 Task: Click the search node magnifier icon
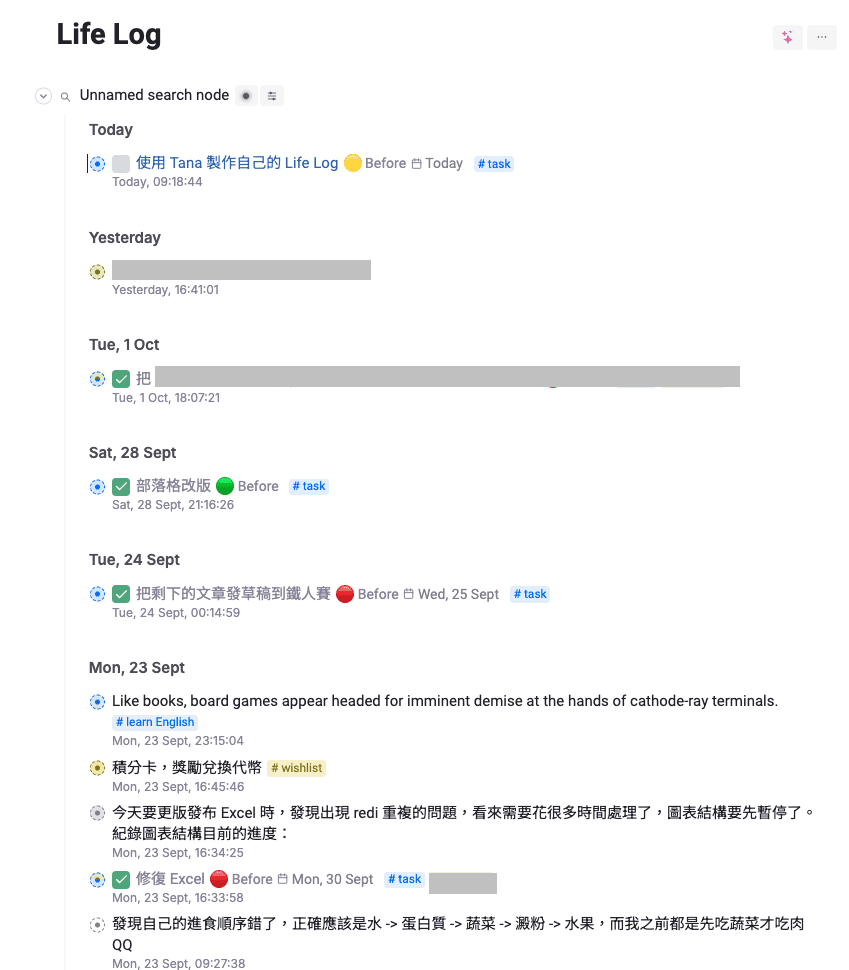[65, 96]
